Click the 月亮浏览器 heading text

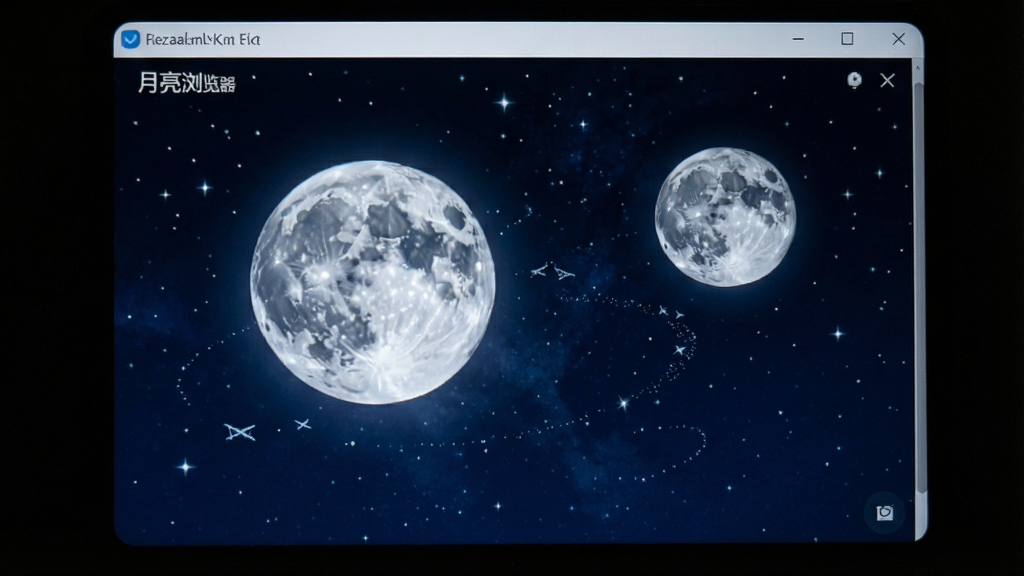[186, 83]
